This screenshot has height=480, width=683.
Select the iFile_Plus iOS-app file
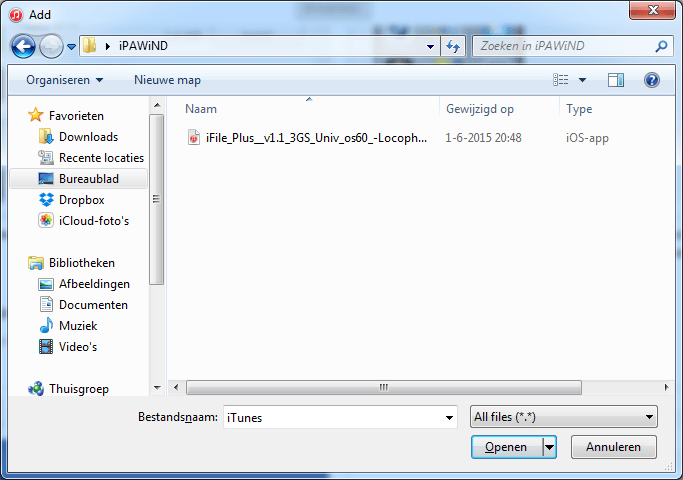click(x=307, y=138)
